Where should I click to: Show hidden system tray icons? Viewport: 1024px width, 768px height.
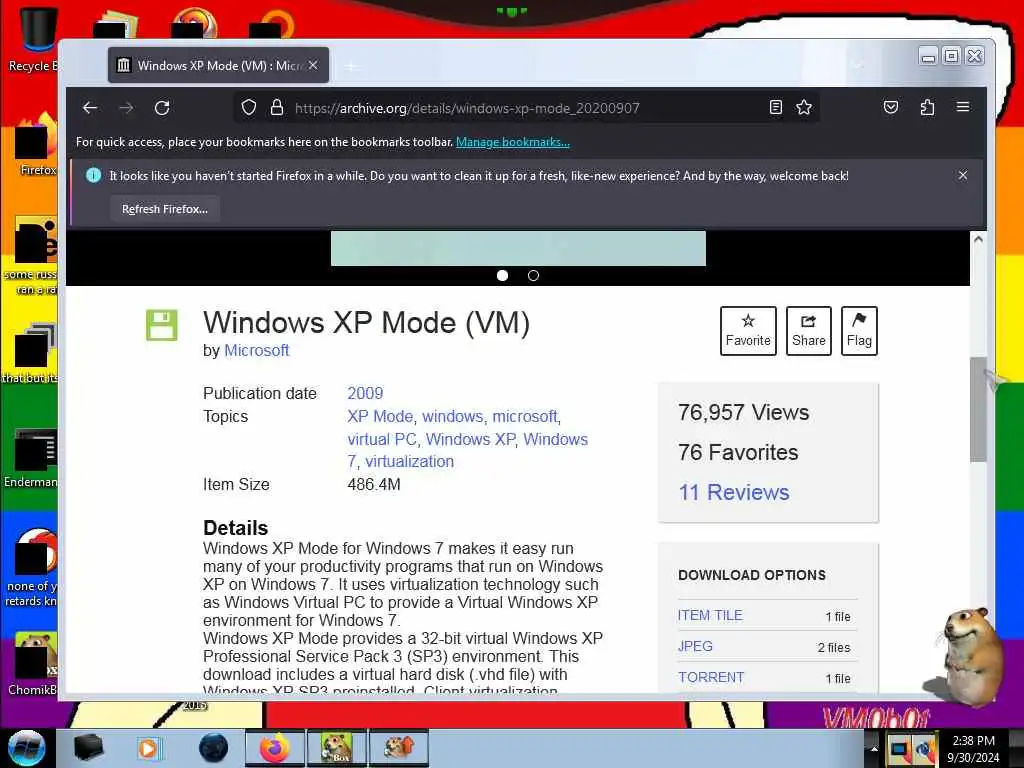point(874,748)
